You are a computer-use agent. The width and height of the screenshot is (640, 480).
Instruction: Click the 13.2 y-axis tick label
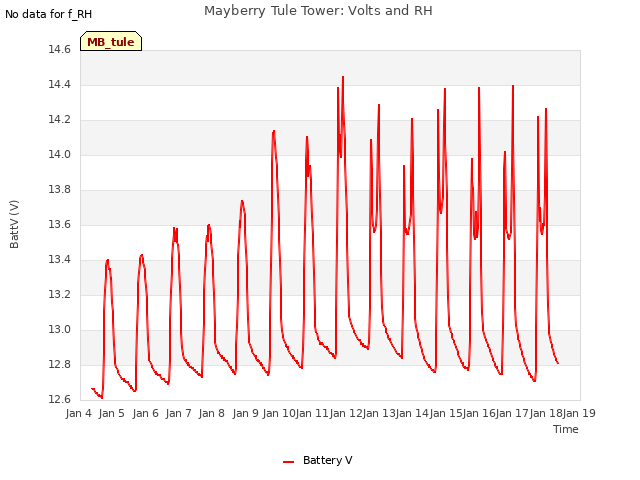(60, 295)
